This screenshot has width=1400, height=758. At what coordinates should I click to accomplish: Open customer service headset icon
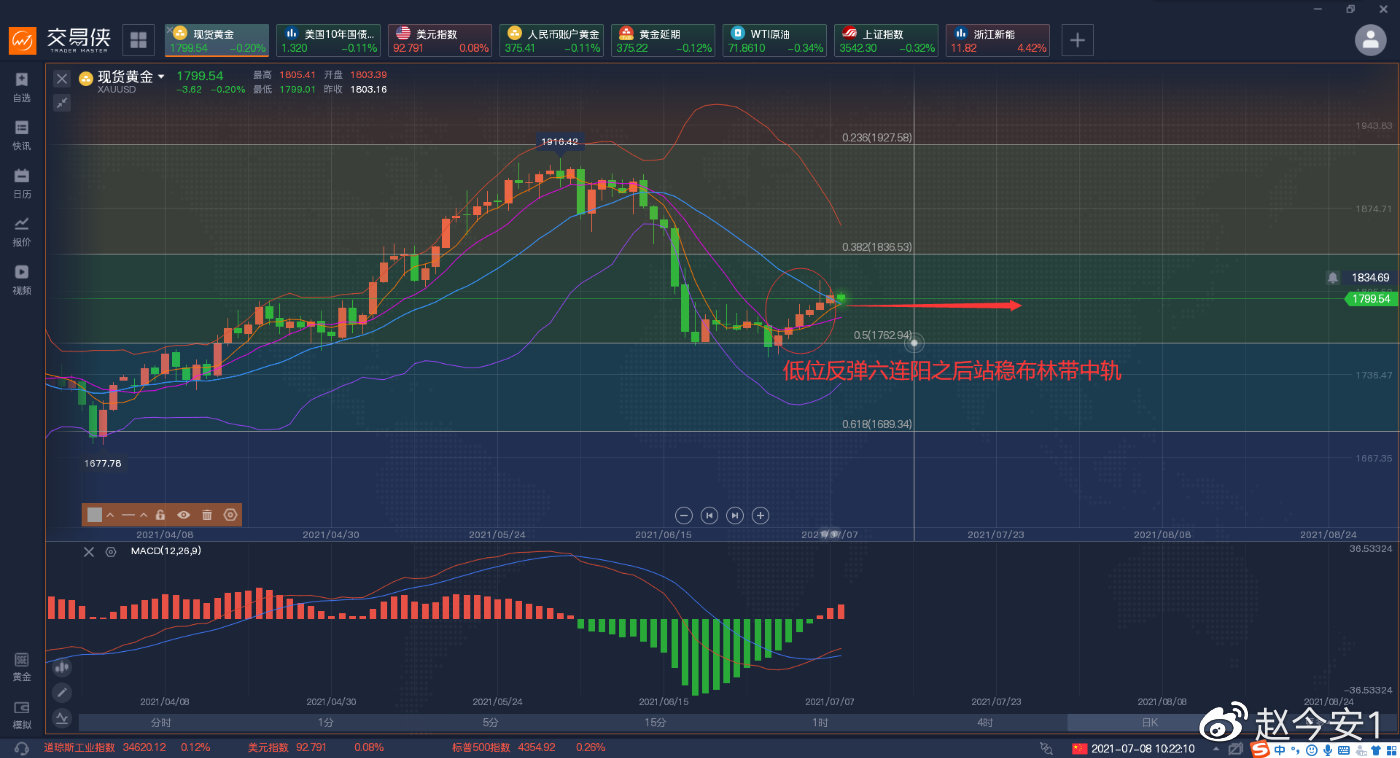pos(22,748)
